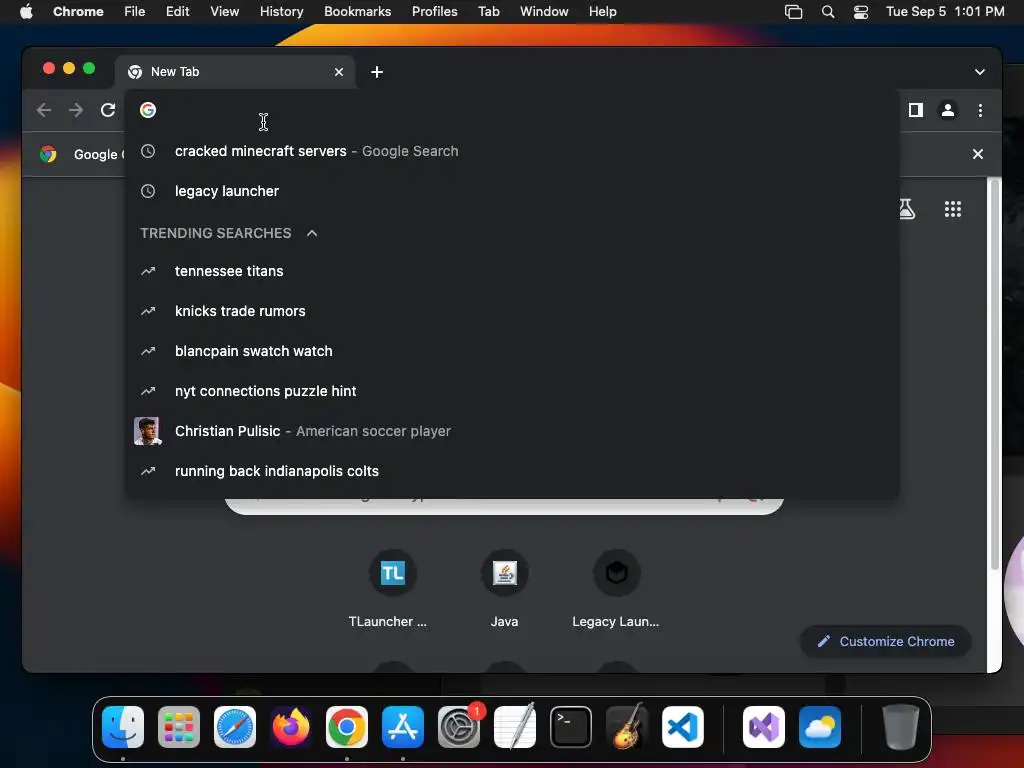Image resolution: width=1024 pixels, height=768 pixels.
Task: Open Terminal from the Dock
Action: point(571,727)
